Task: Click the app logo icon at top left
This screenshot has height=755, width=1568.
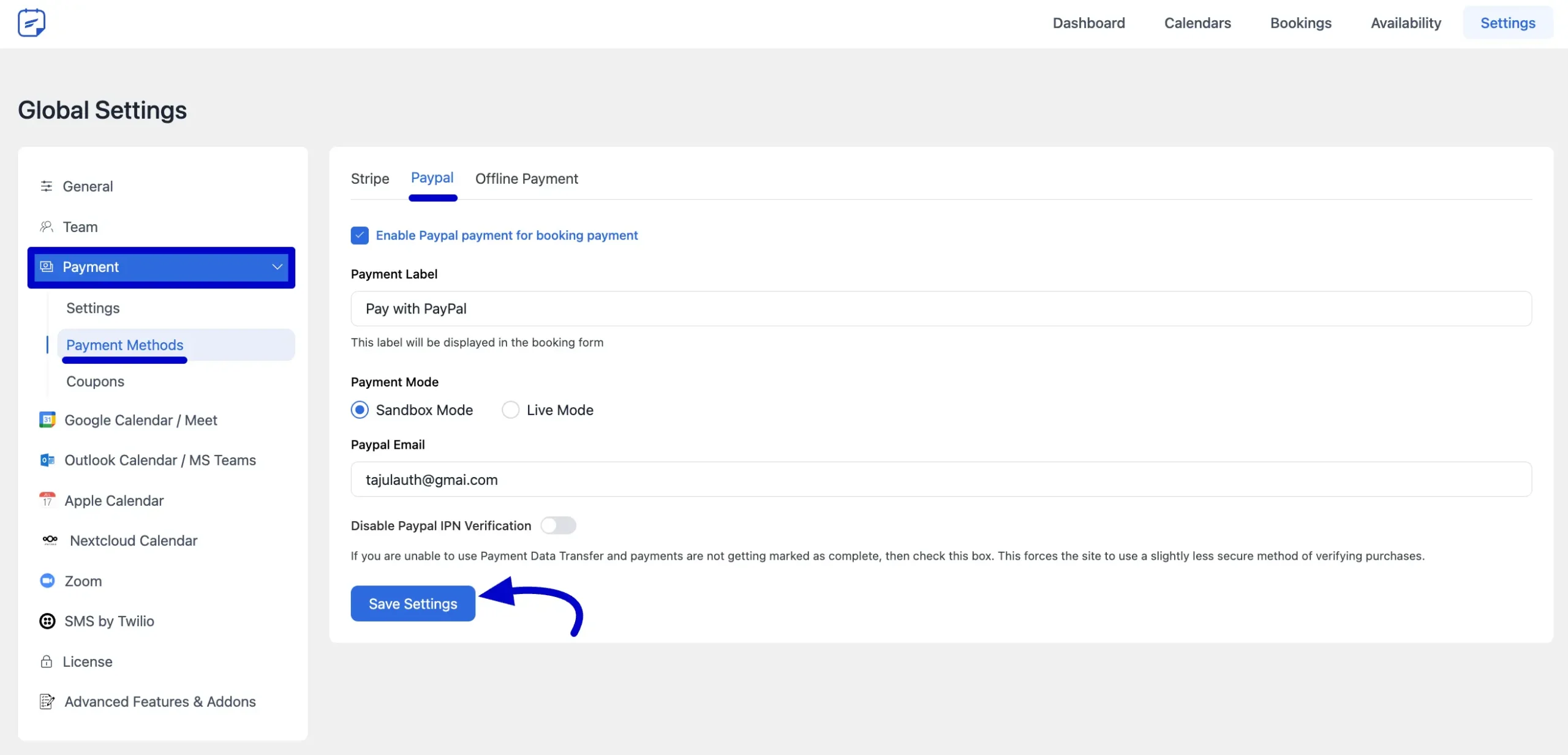Action: click(x=31, y=23)
